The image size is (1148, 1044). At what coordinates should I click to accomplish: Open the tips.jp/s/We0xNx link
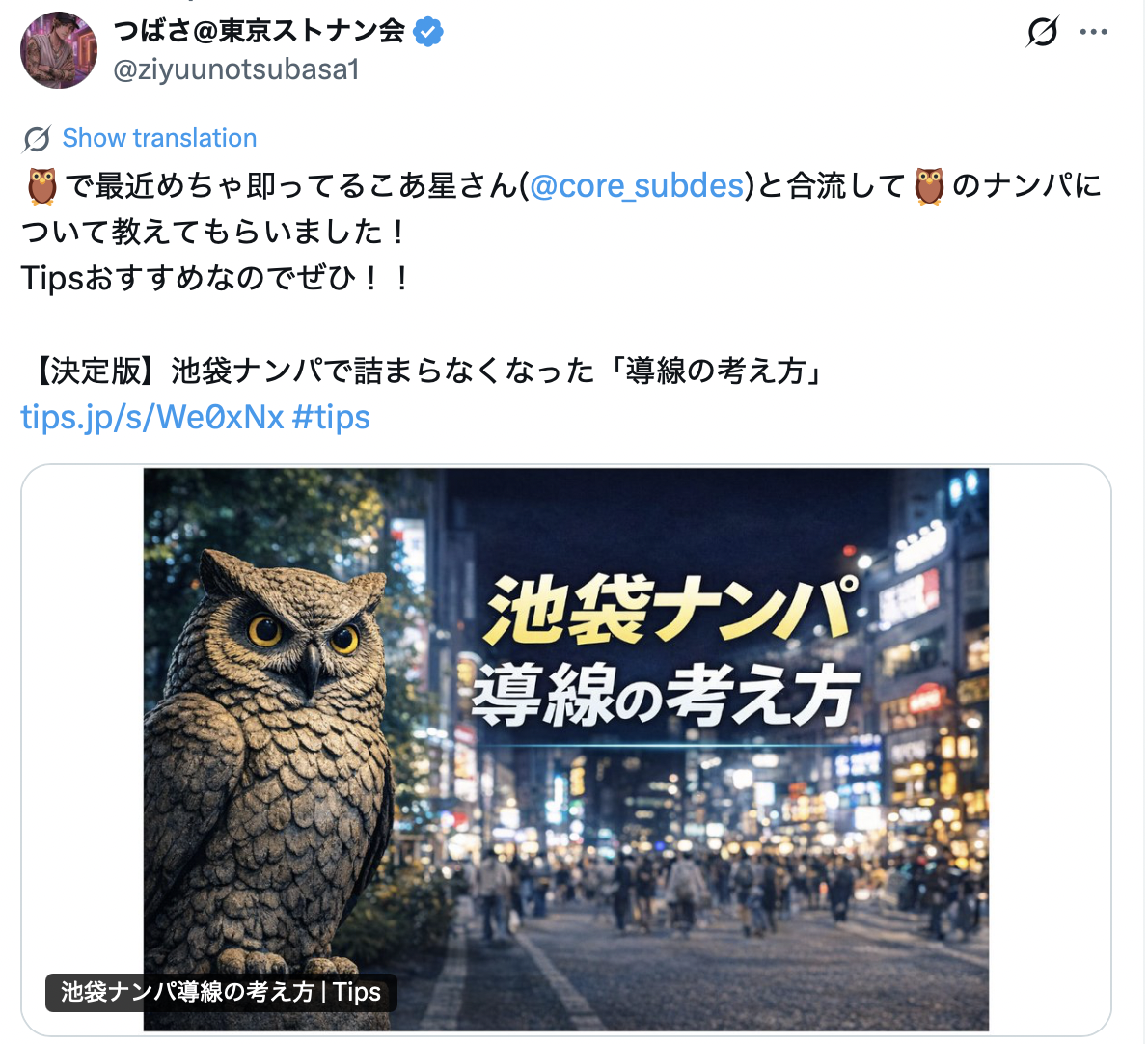tap(152, 417)
